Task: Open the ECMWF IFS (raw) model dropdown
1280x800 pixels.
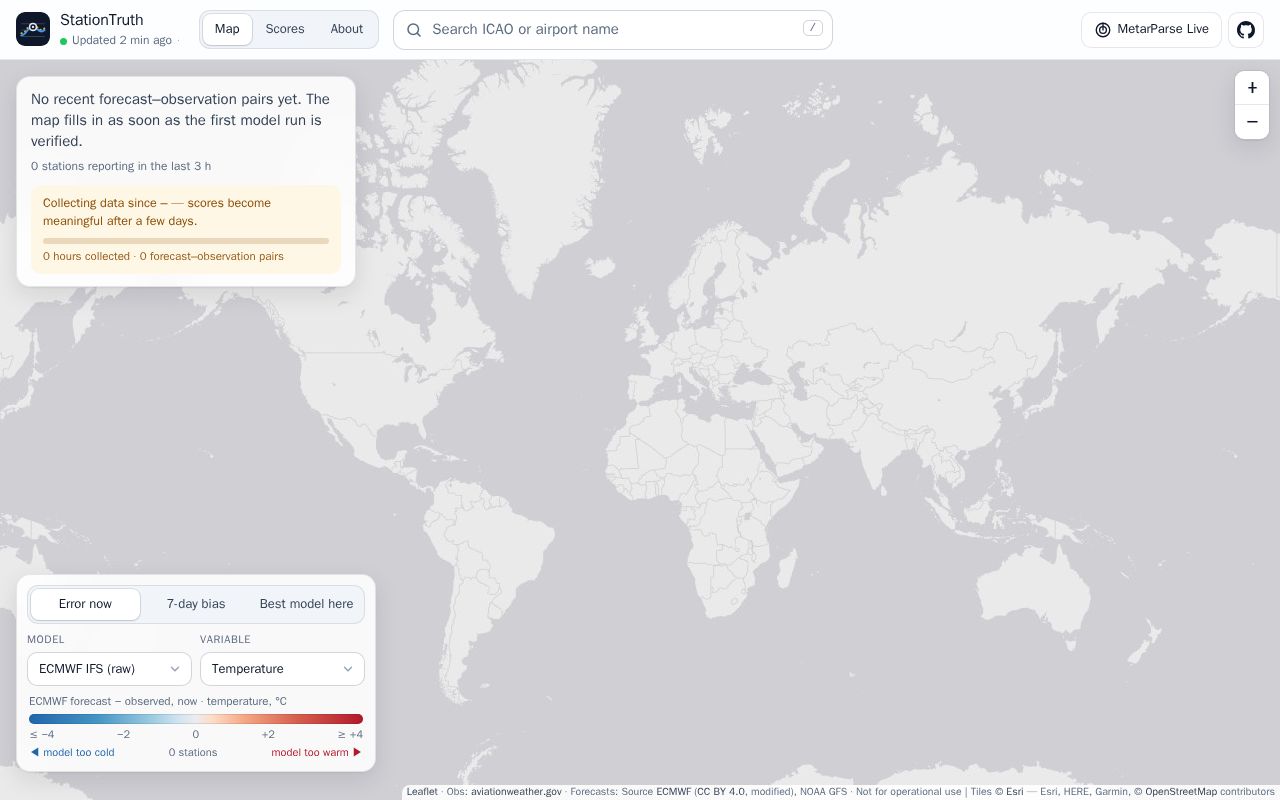Action: pos(109,669)
